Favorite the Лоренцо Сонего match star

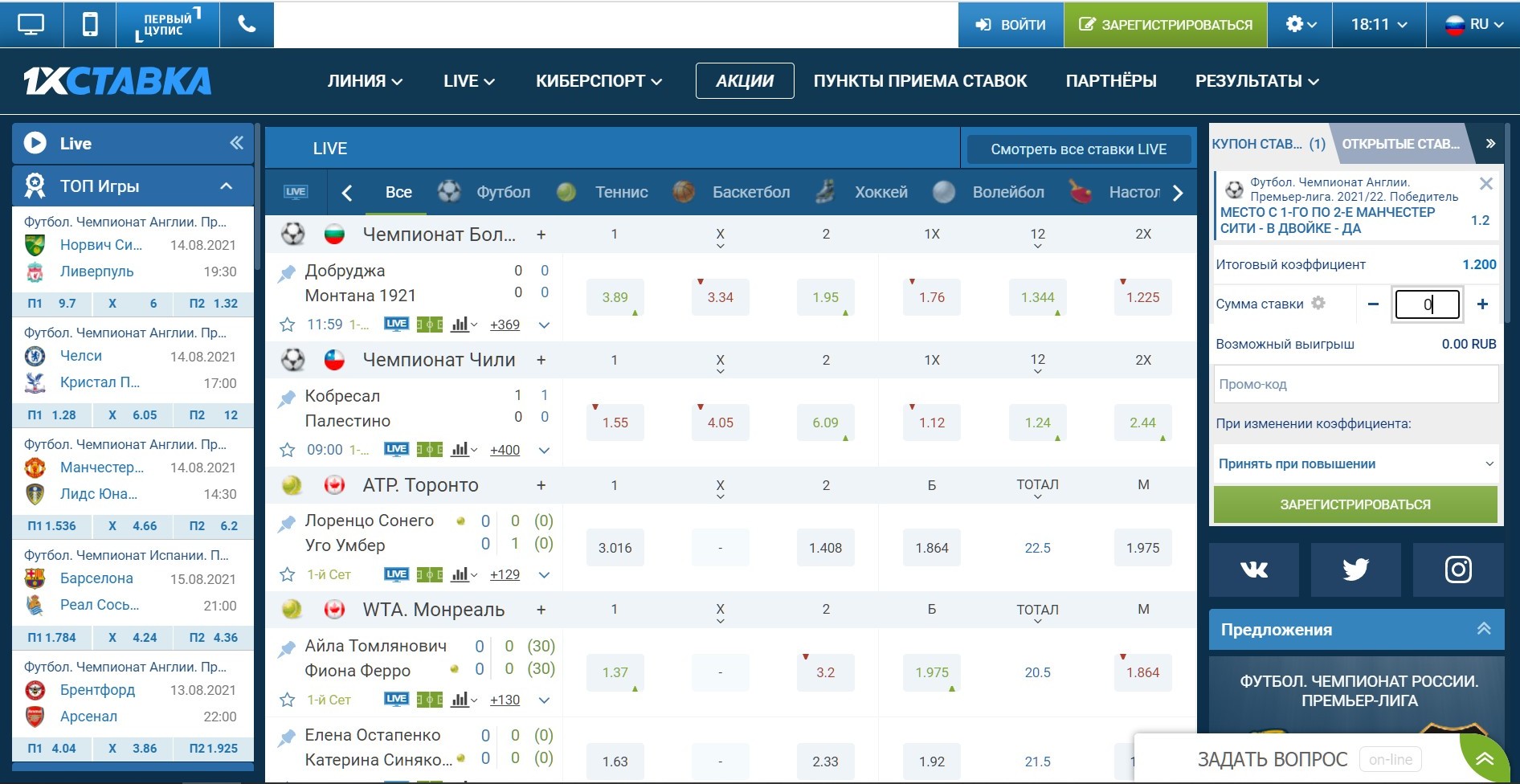tap(287, 574)
